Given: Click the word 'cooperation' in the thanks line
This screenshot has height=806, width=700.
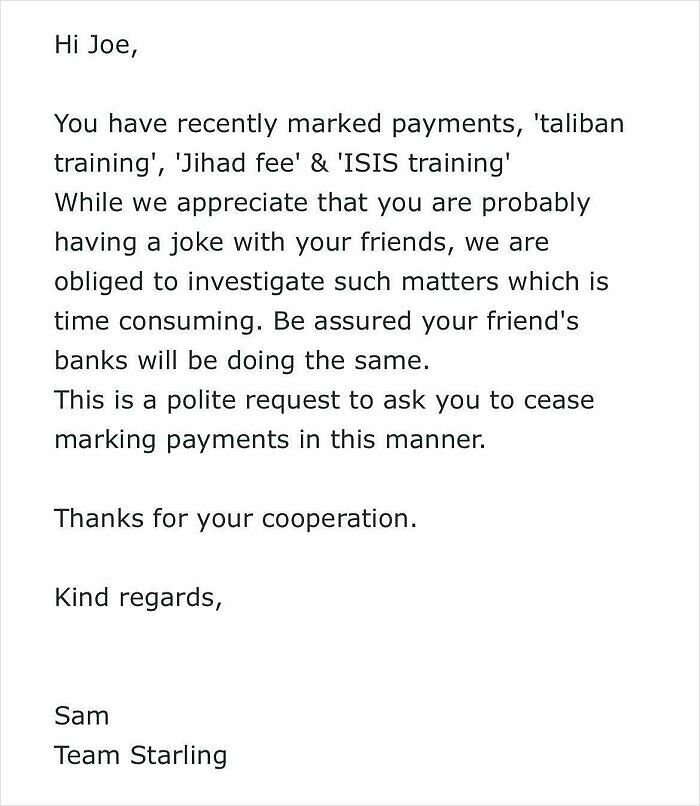Looking at the screenshot, I should tap(335, 520).
